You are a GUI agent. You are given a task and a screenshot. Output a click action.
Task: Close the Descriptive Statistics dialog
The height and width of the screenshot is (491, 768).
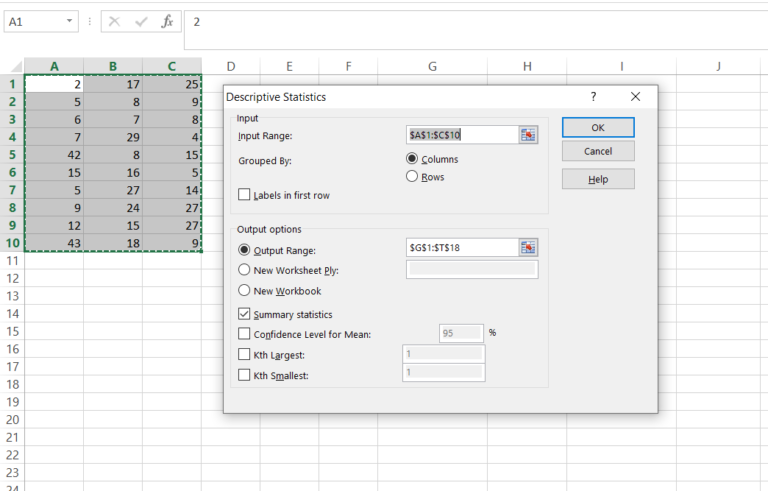(635, 97)
